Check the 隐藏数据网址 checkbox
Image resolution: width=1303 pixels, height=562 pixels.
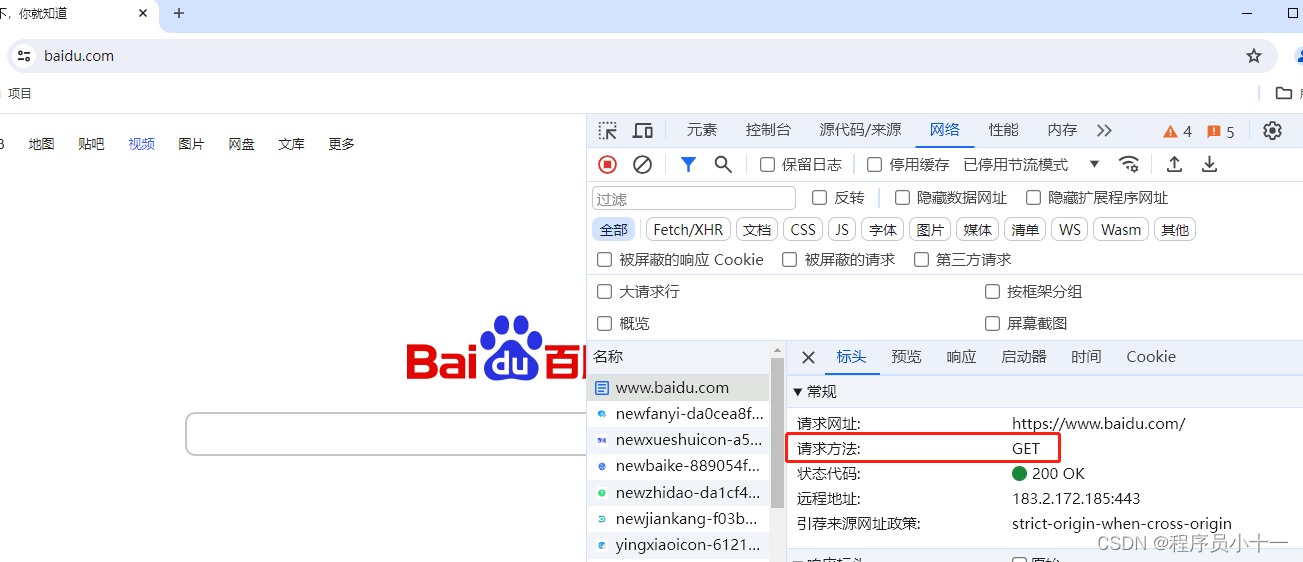pyautogui.click(x=902, y=198)
